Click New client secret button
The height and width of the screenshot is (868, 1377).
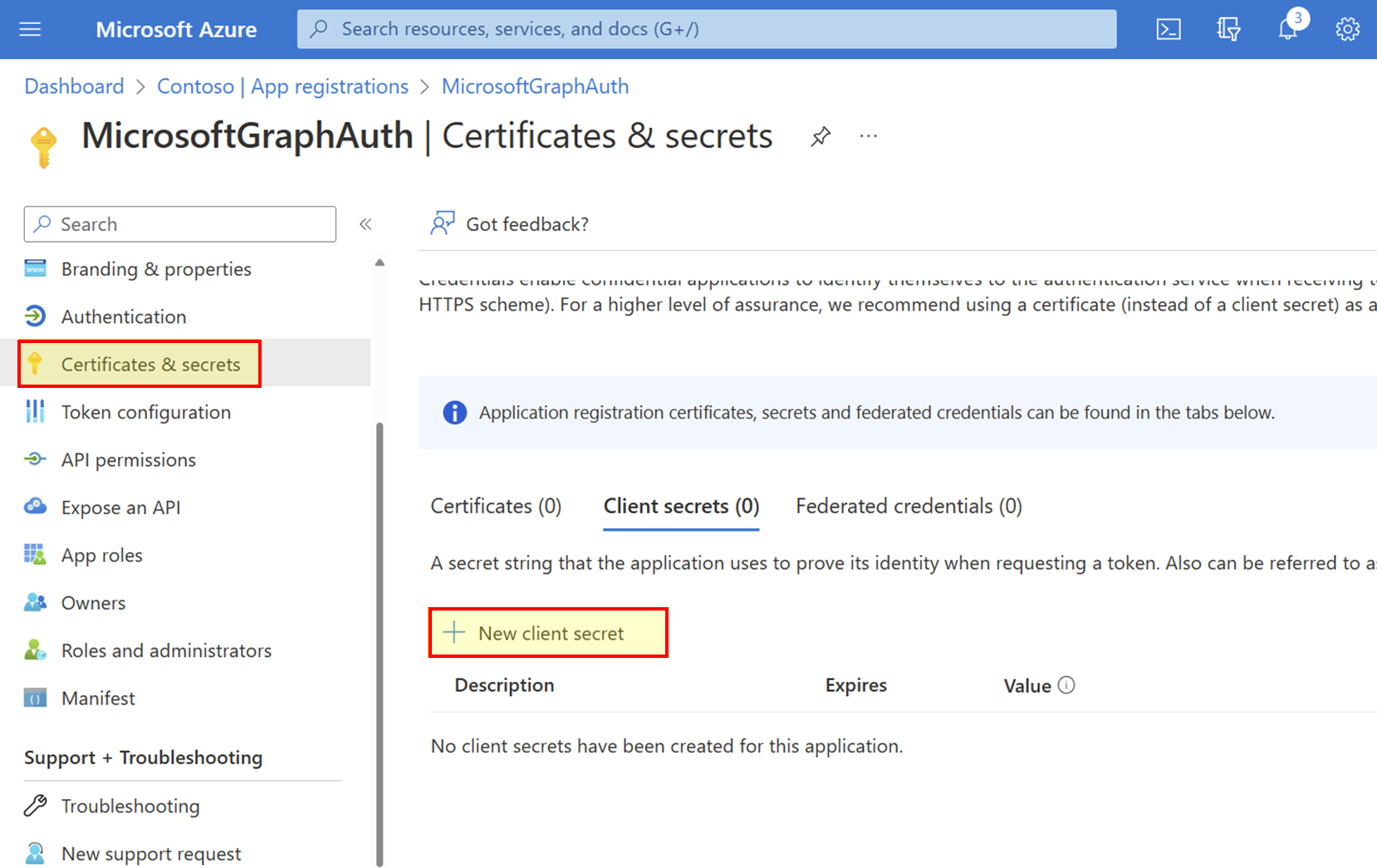pyautogui.click(x=548, y=633)
